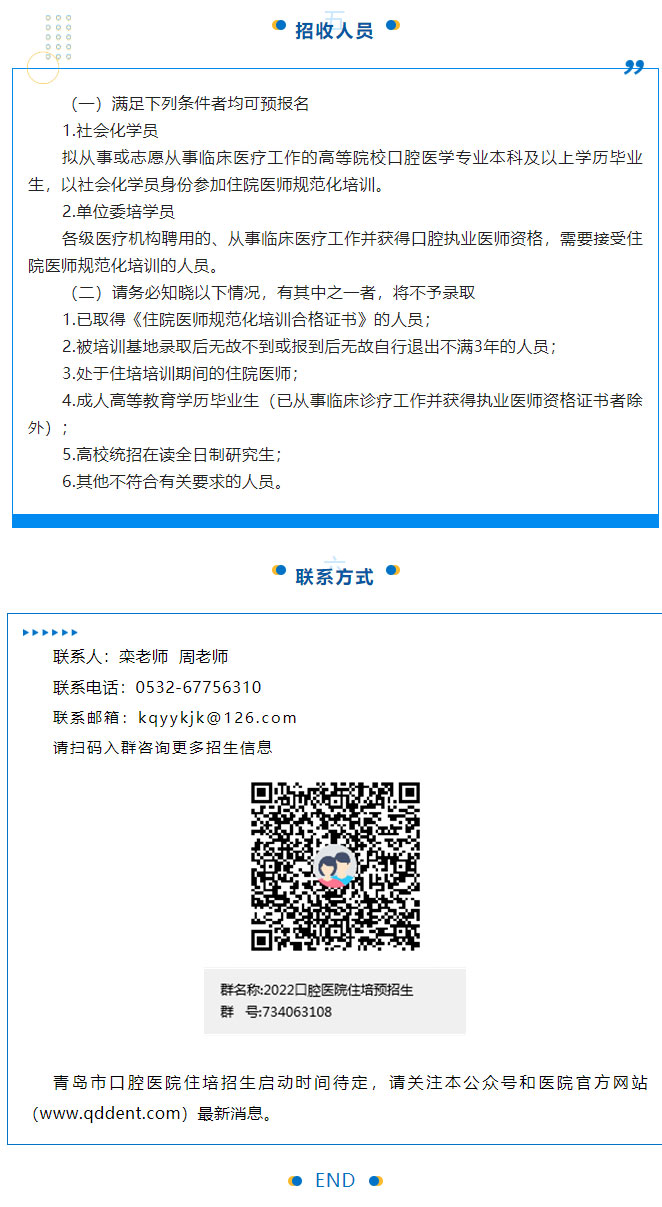The width and height of the screenshot is (662, 1207).
Task: Click the dot left of 联系方式
Action: click(279, 571)
